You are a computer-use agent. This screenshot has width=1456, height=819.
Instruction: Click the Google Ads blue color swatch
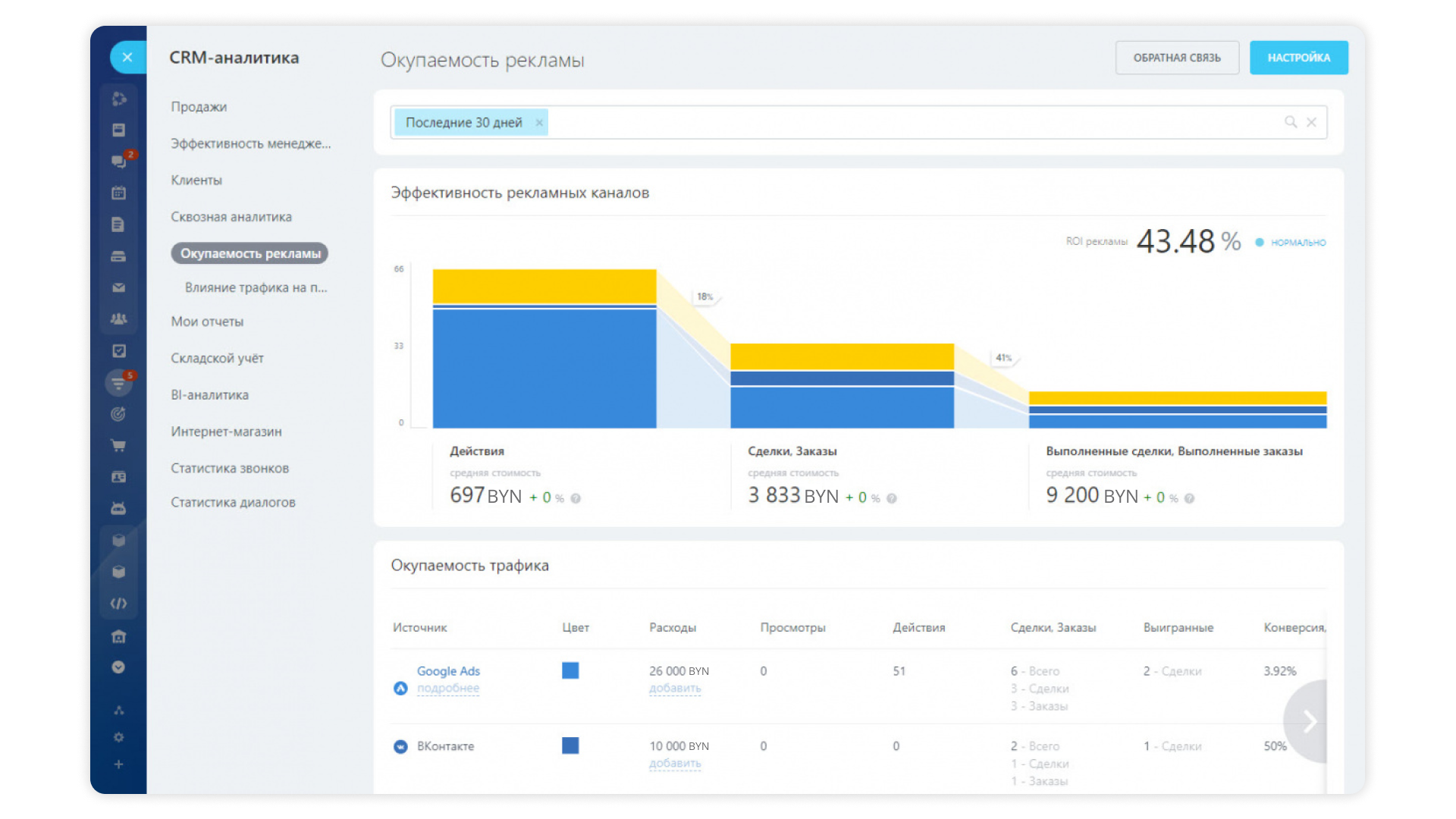(x=570, y=670)
